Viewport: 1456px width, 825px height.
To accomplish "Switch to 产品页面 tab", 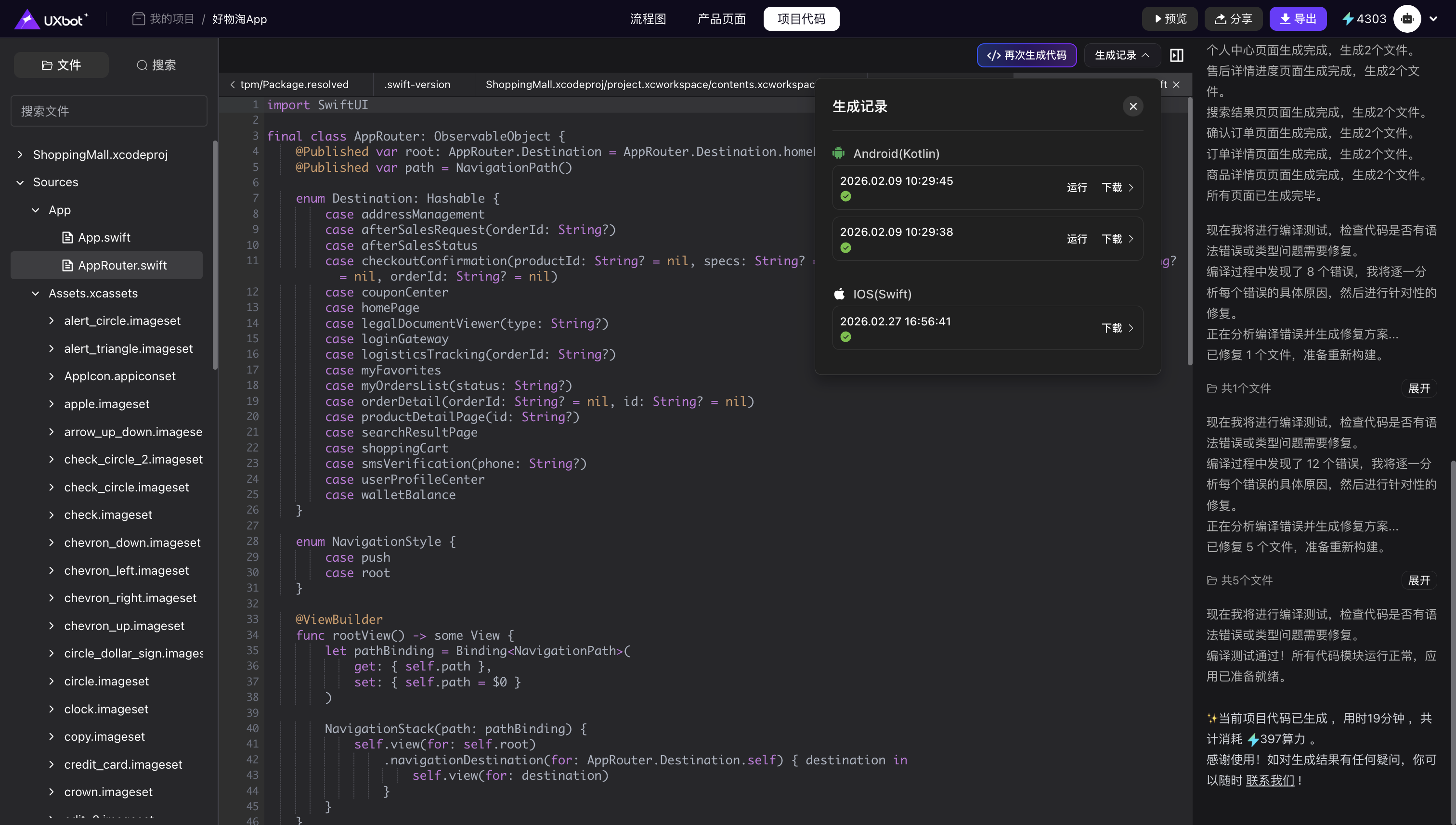I will (721, 19).
